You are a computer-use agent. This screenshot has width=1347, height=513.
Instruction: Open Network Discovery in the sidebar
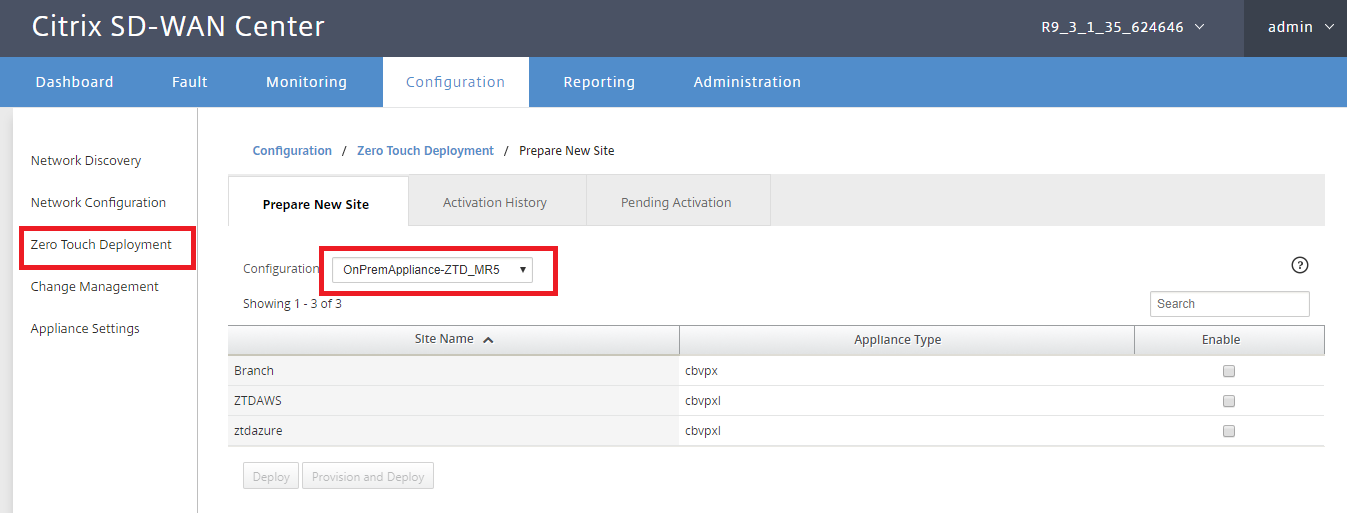tap(86, 160)
